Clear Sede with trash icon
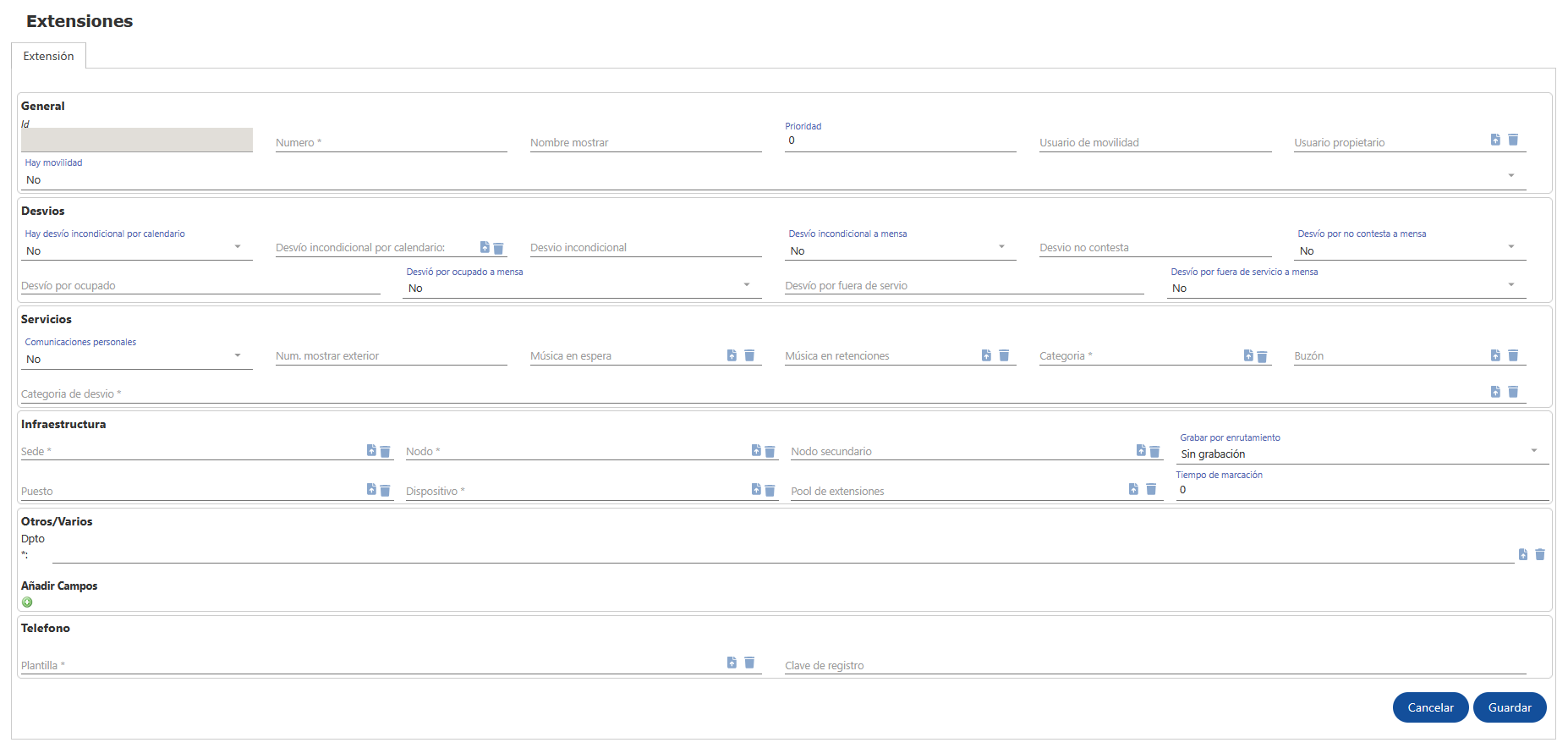This screenshot has width=1568, height=748. click(x=385, y=452)
